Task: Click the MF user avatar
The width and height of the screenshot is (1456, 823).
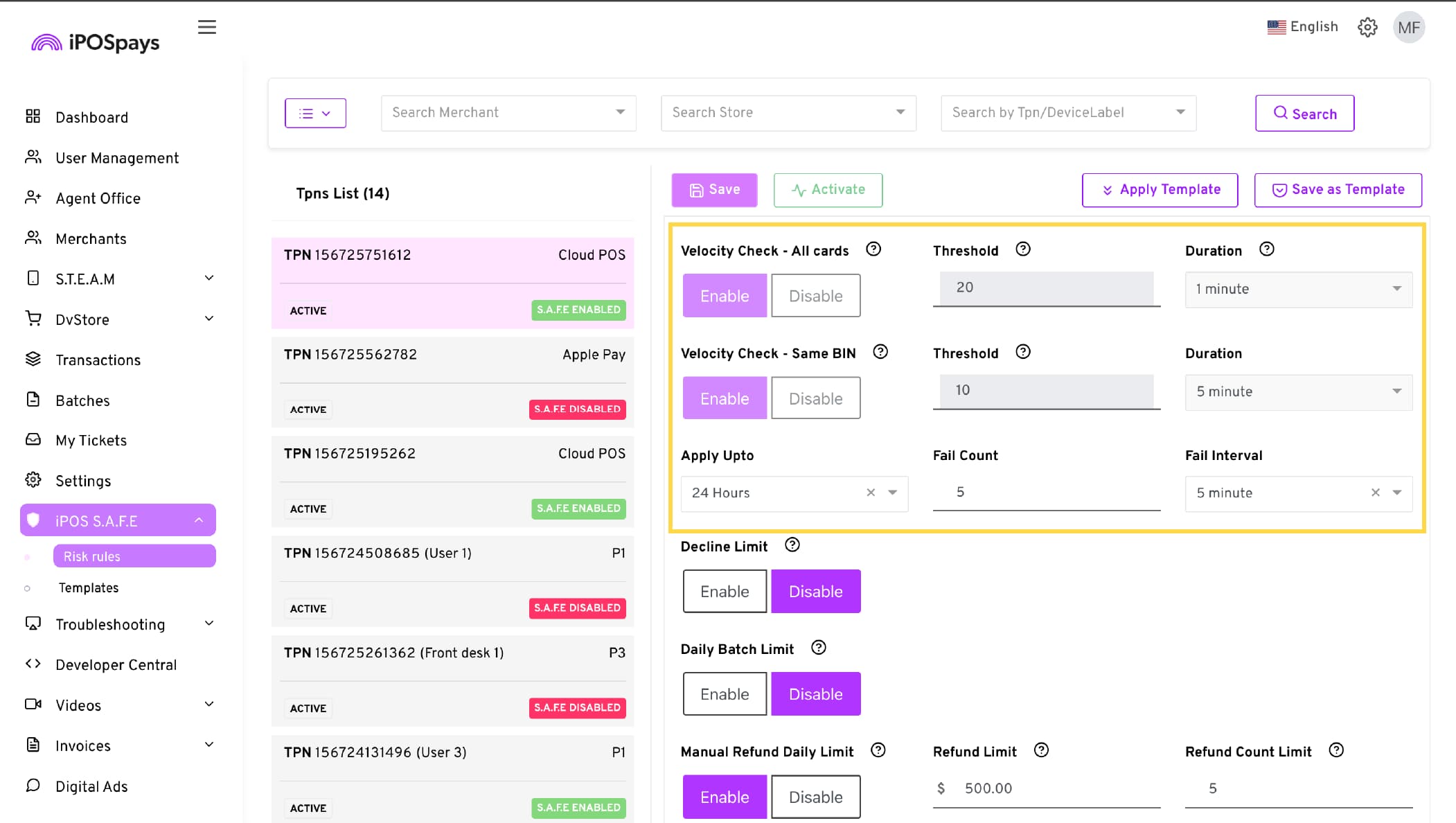Action: 1409,27
